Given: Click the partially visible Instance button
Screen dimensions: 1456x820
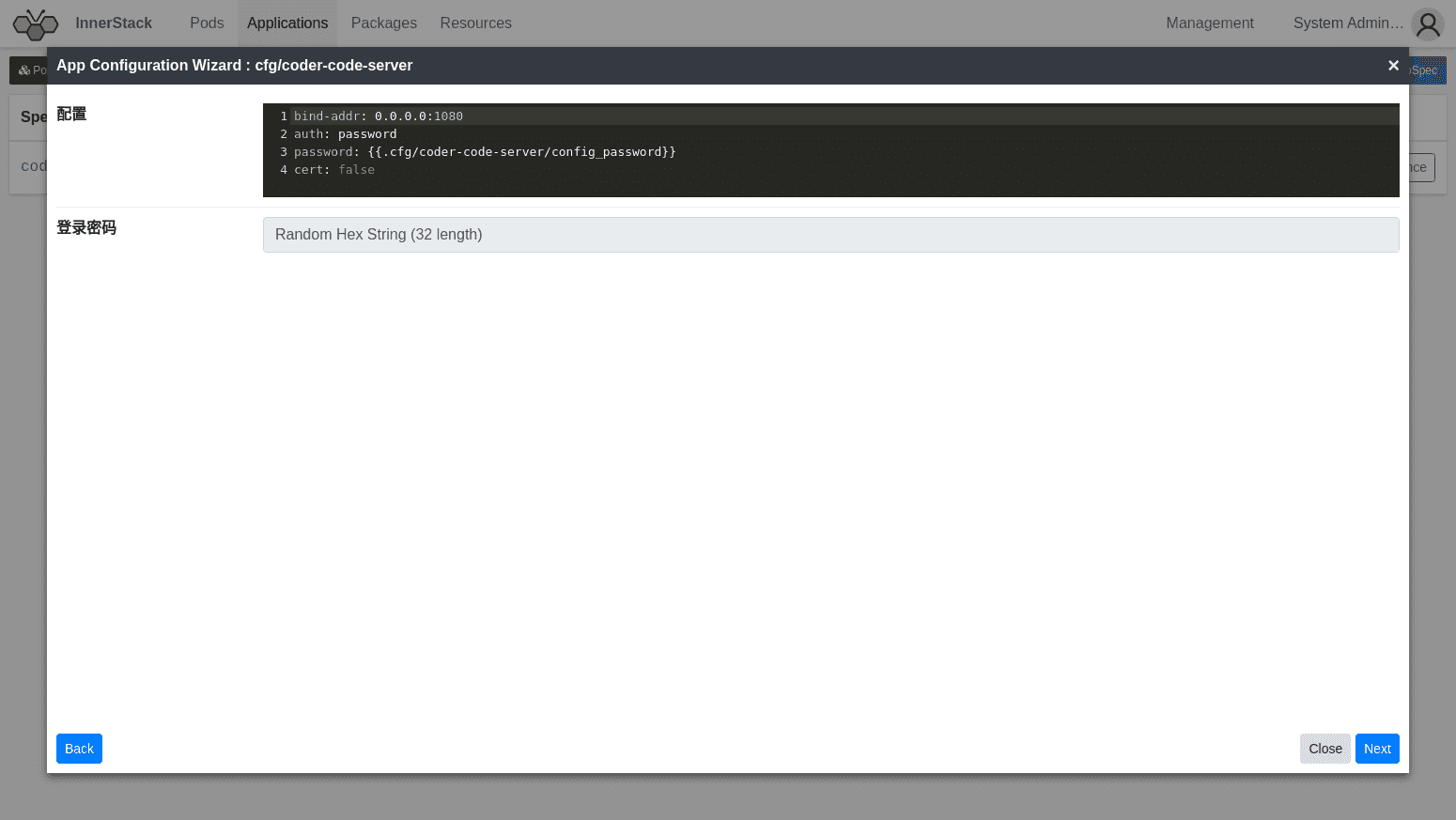Looking at the screenshot, I should (x=1418, y=167).
